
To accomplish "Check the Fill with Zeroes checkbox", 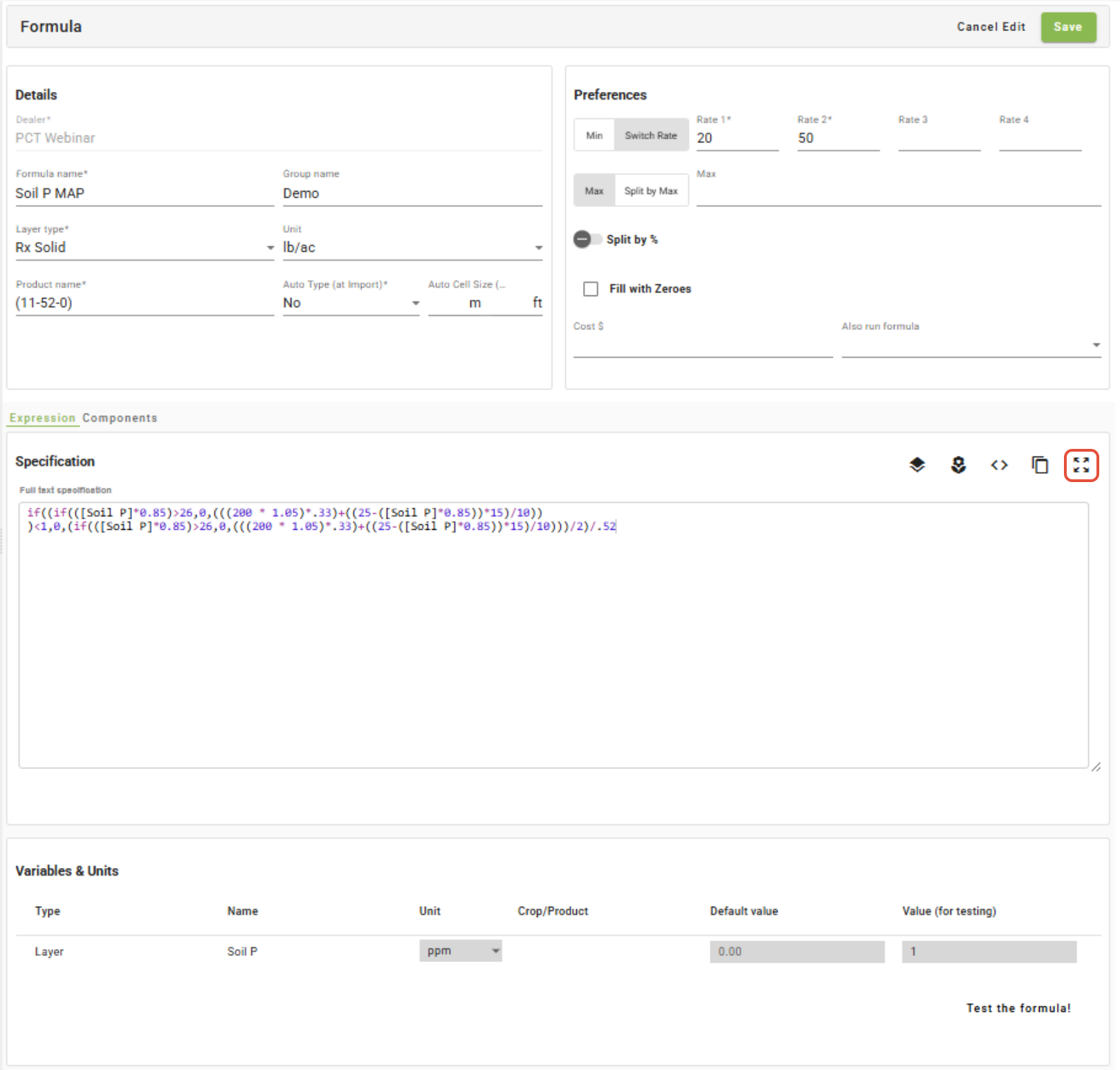I will (x=591, y=289).
